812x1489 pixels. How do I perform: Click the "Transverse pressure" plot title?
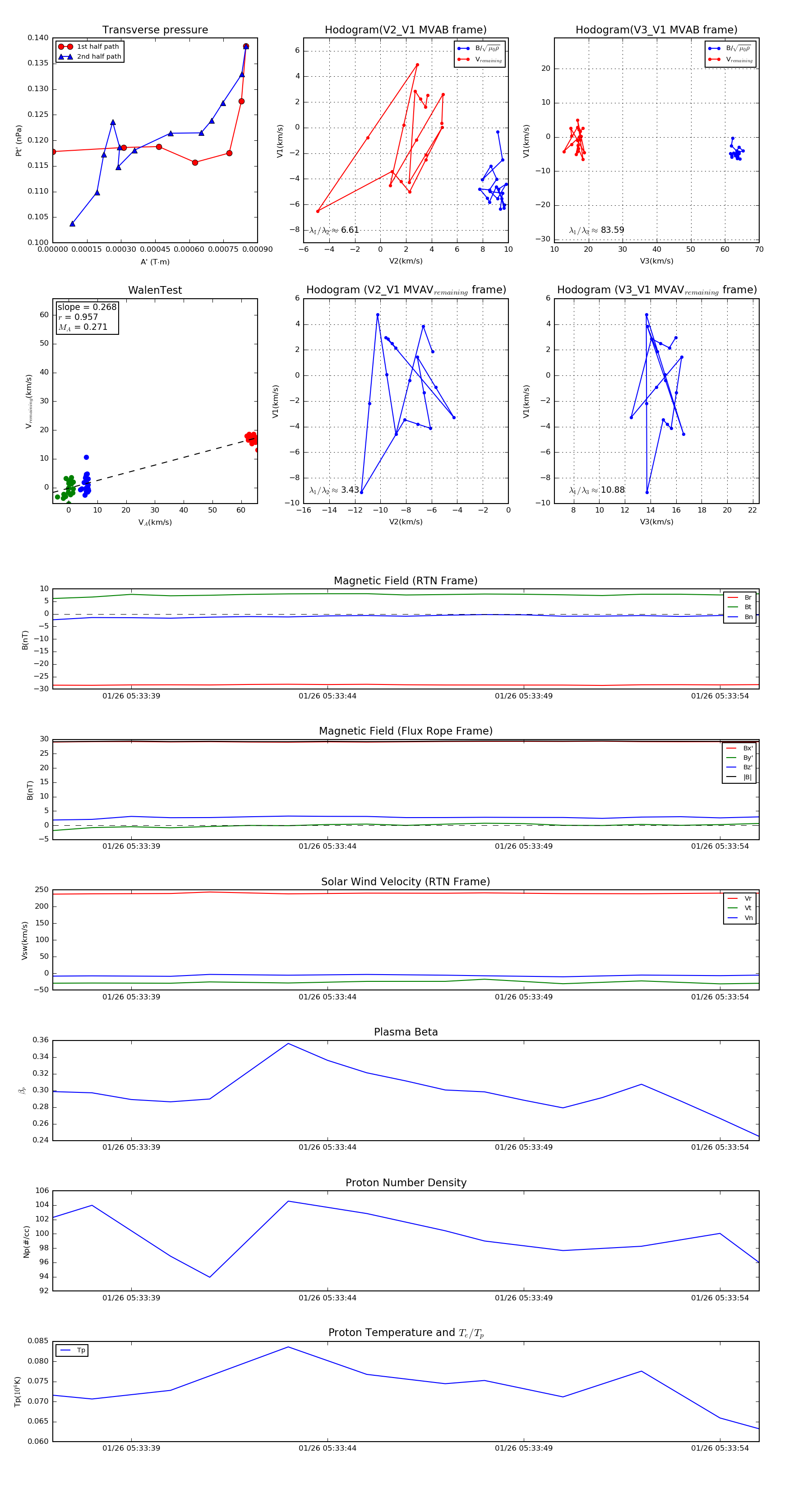coord(155,30)
